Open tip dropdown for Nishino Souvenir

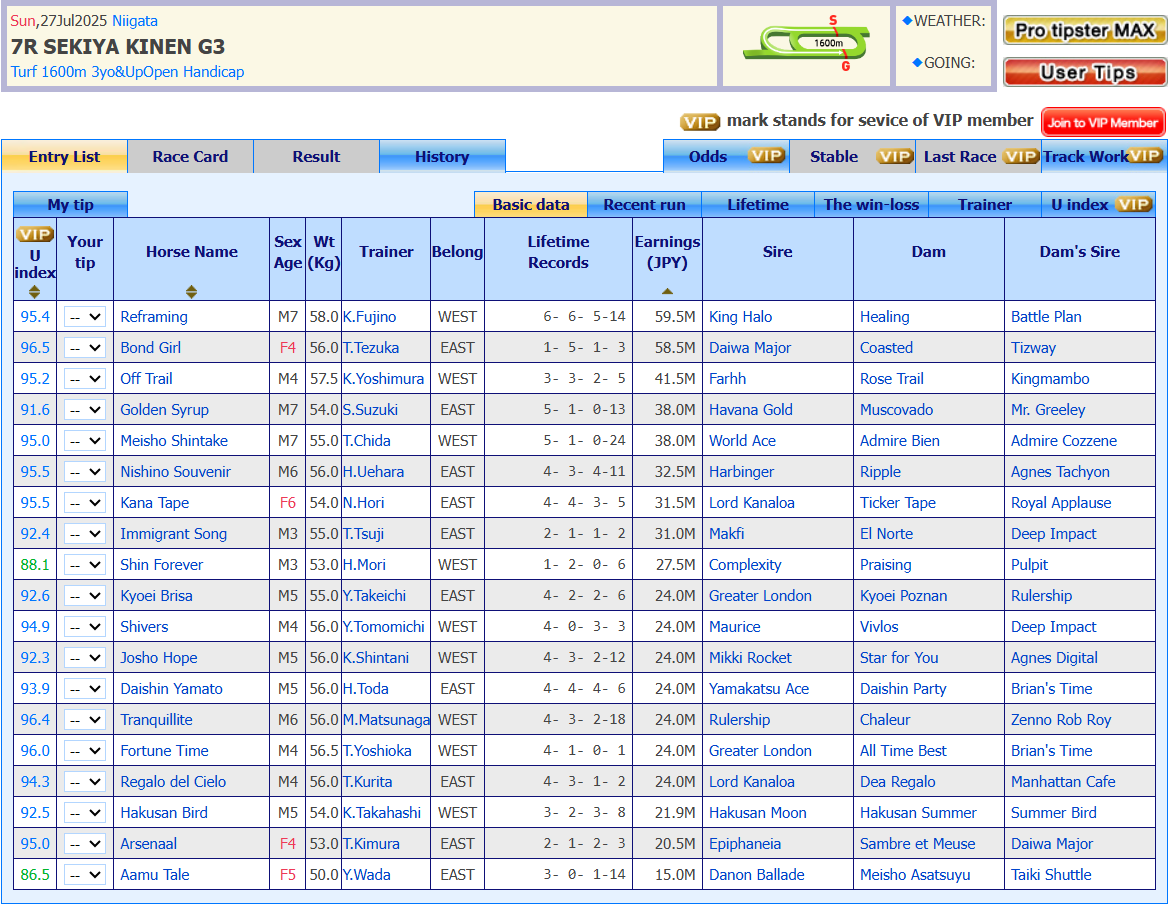tap(85, 472)
